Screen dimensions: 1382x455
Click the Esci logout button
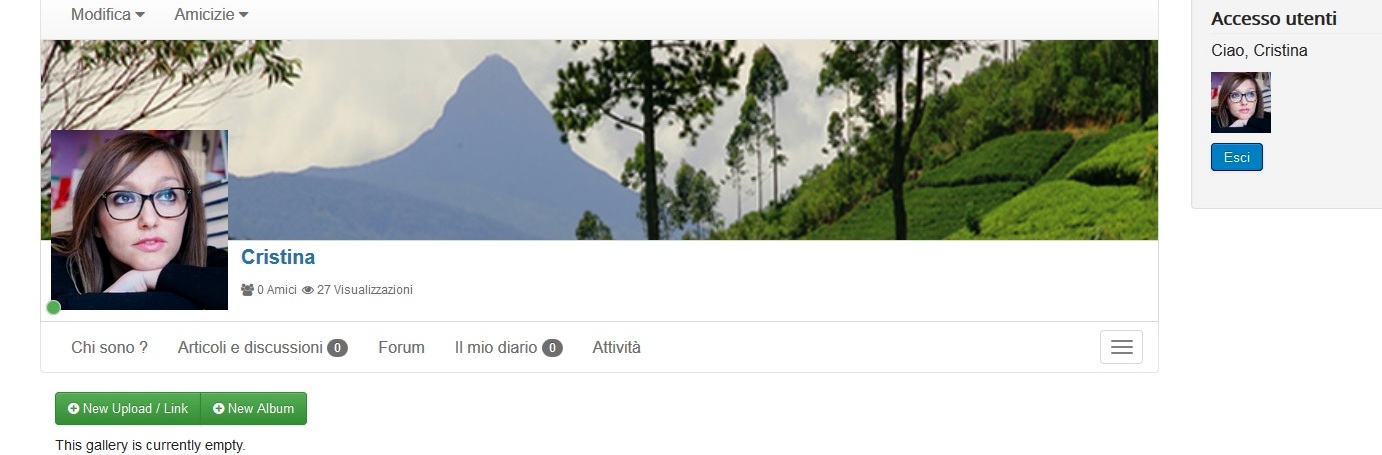click(x=1237, y=157)
